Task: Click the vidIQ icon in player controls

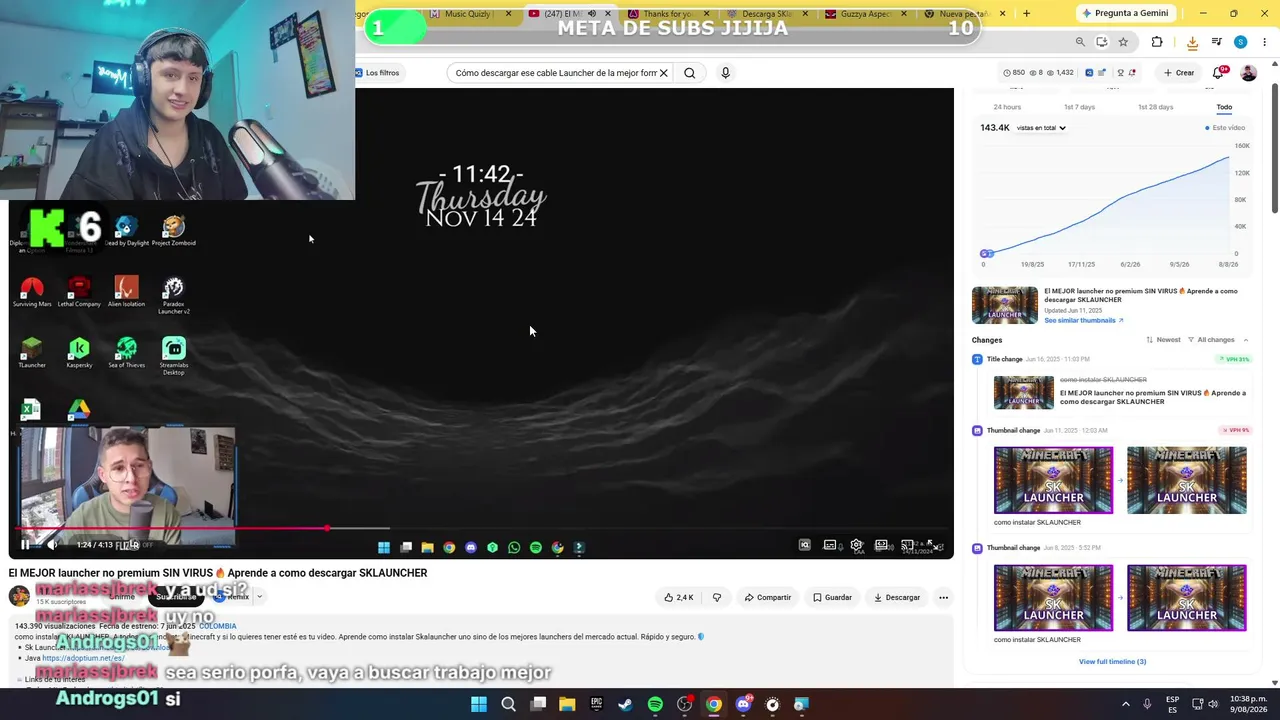Action: [x=804, y=545]
